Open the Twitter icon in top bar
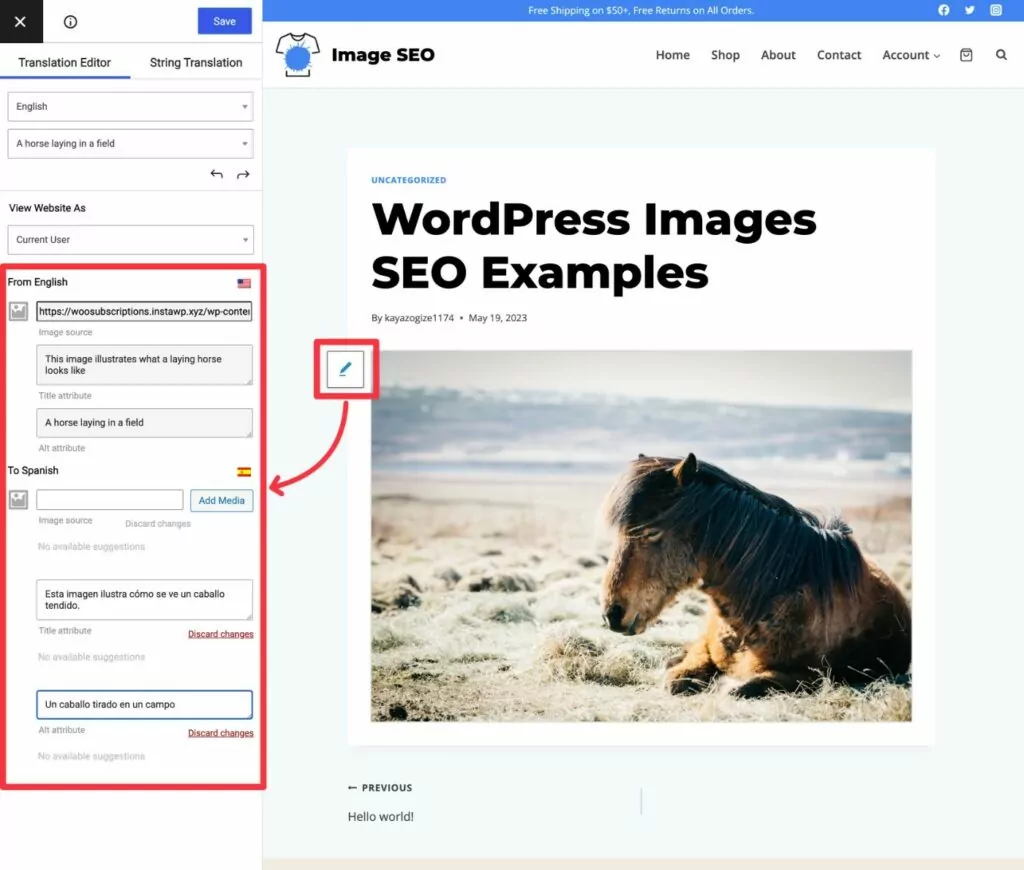 click(970, 10)
